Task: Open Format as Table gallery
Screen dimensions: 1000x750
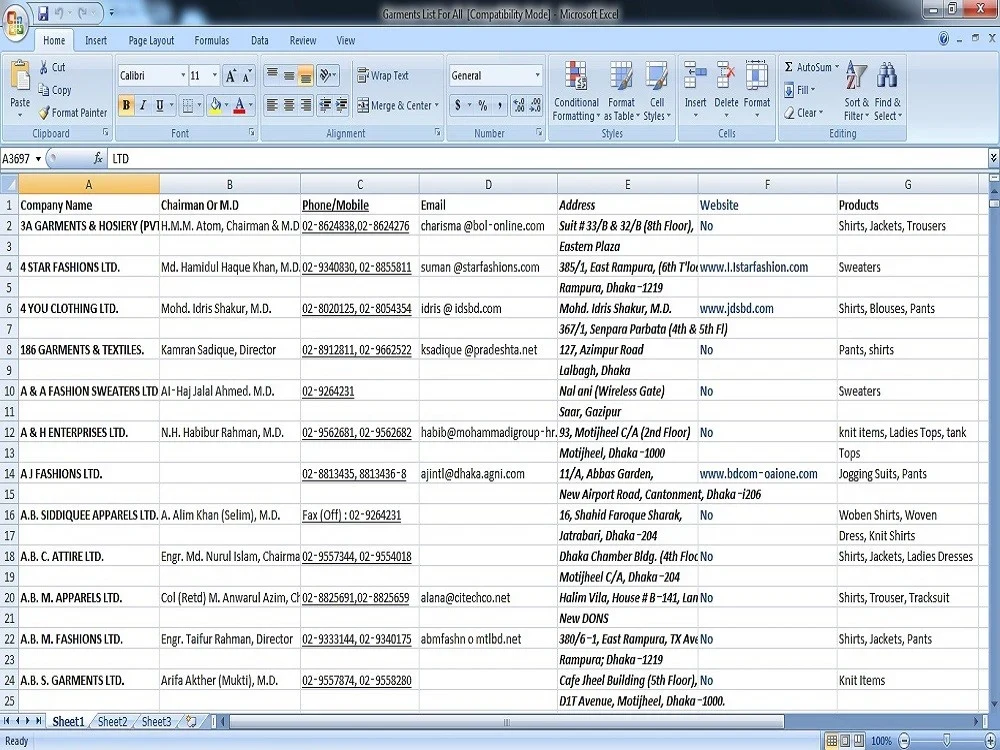Action: pyautogui.click(x=621, y=91)
